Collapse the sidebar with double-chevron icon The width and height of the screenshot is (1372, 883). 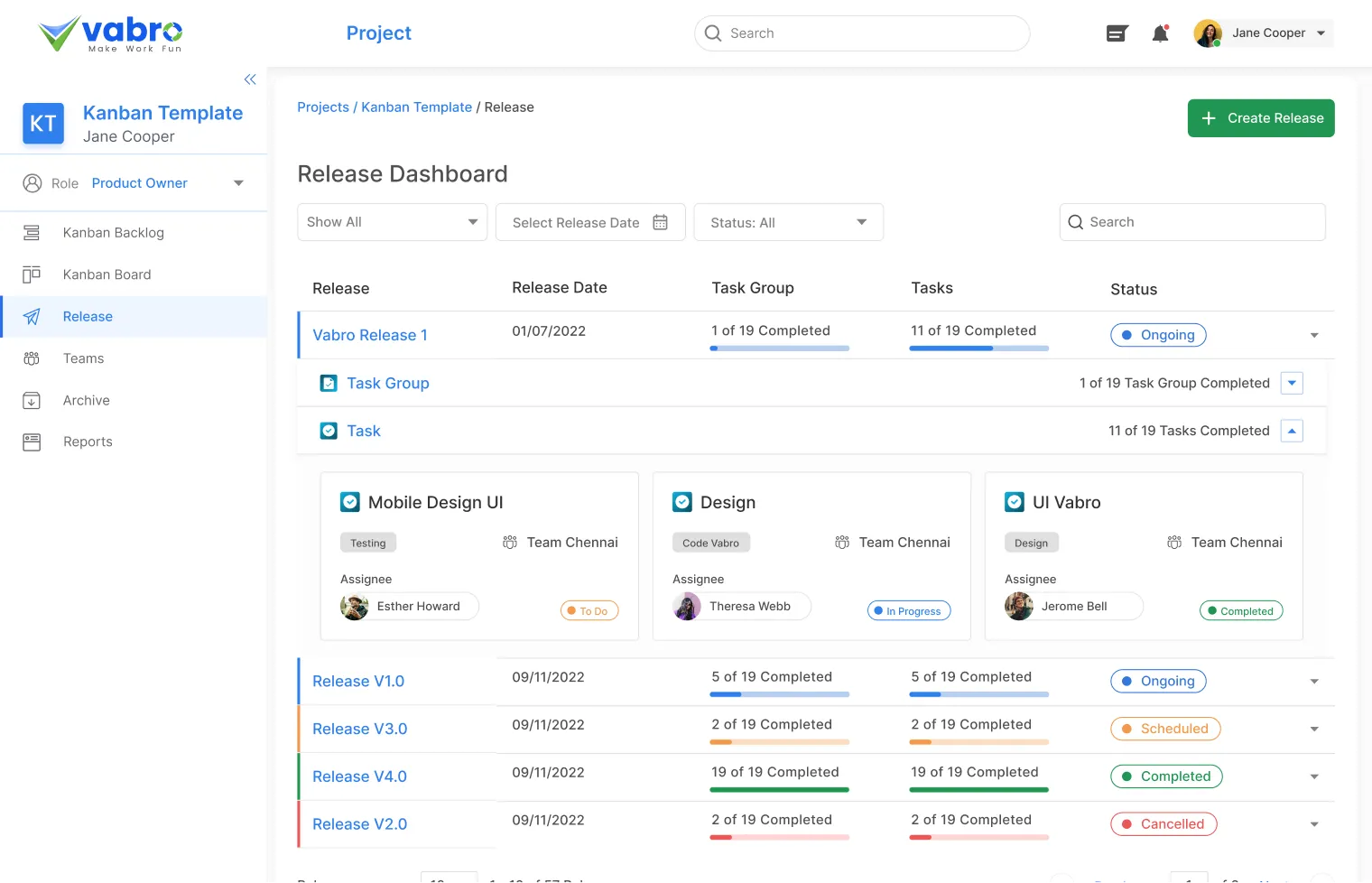250,79
